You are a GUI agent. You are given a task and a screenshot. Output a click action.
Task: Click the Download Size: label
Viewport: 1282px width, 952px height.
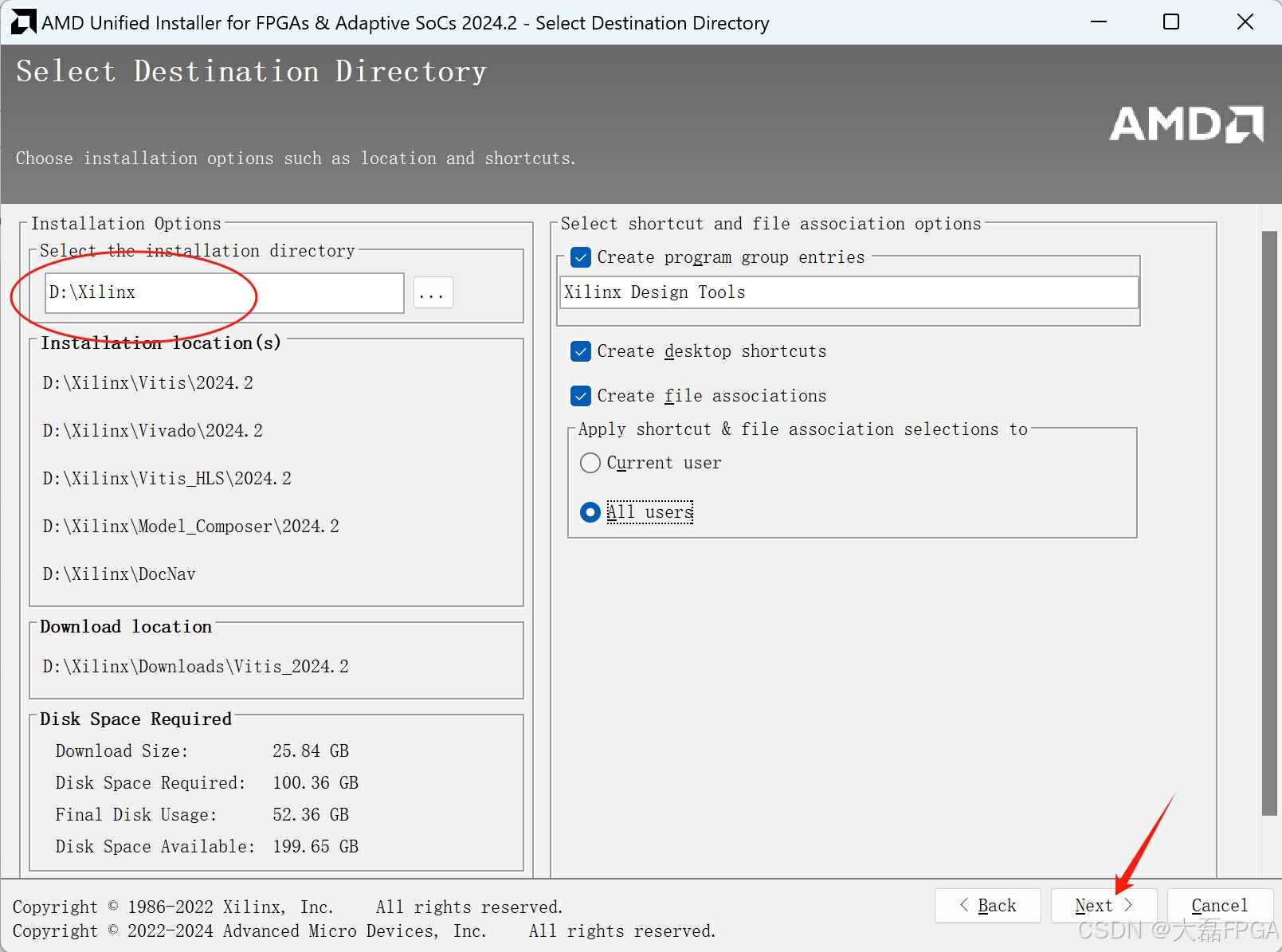point(122,751)
